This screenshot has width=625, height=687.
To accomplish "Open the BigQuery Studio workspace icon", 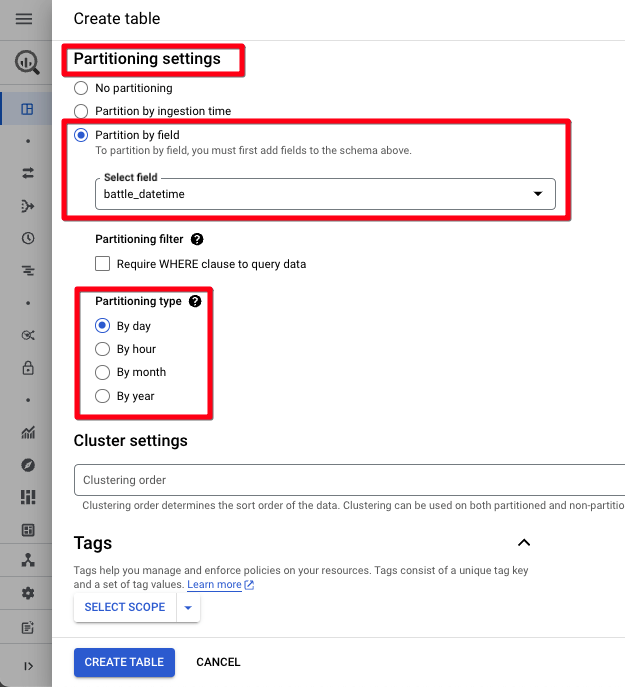I will [x=27, y=109].
